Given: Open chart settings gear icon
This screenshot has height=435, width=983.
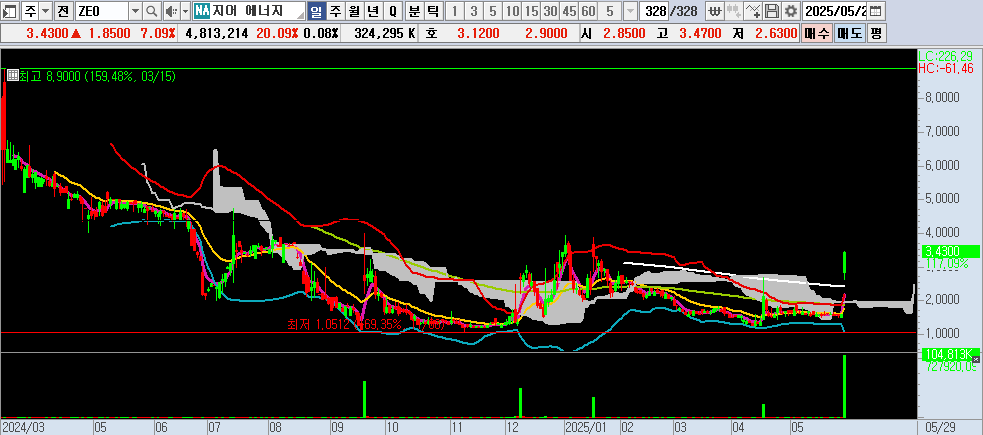Looking at the screenshot, I should (x=791, y=11).
